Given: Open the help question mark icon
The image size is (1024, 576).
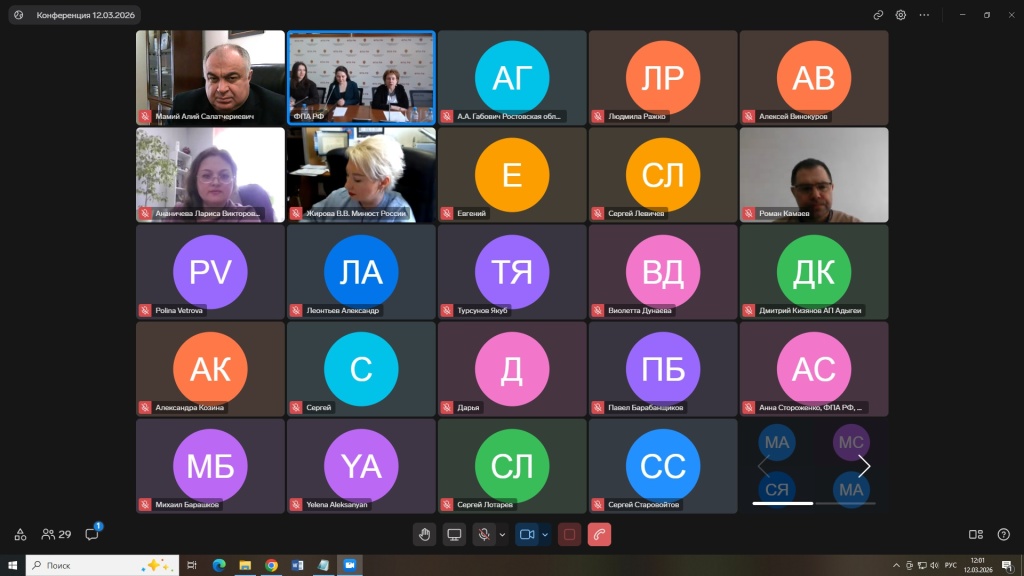Looking at the screenshot, I should (1003, 534).
